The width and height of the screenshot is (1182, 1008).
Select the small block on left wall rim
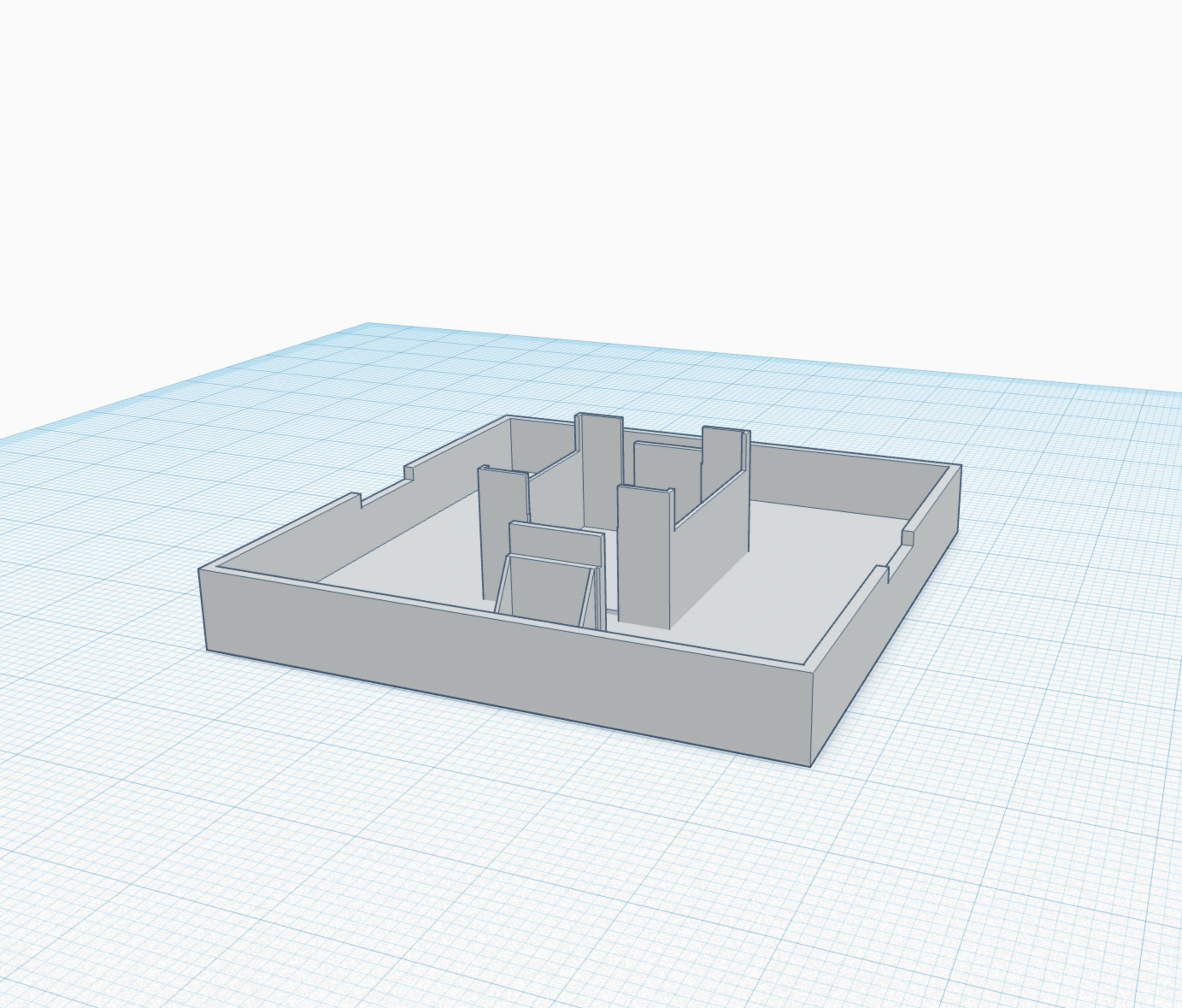pyautogui.click(x=409, y=473)
